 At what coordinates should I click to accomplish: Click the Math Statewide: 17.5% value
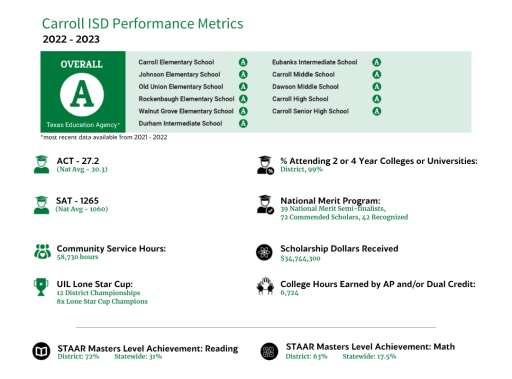coord(369,356)
